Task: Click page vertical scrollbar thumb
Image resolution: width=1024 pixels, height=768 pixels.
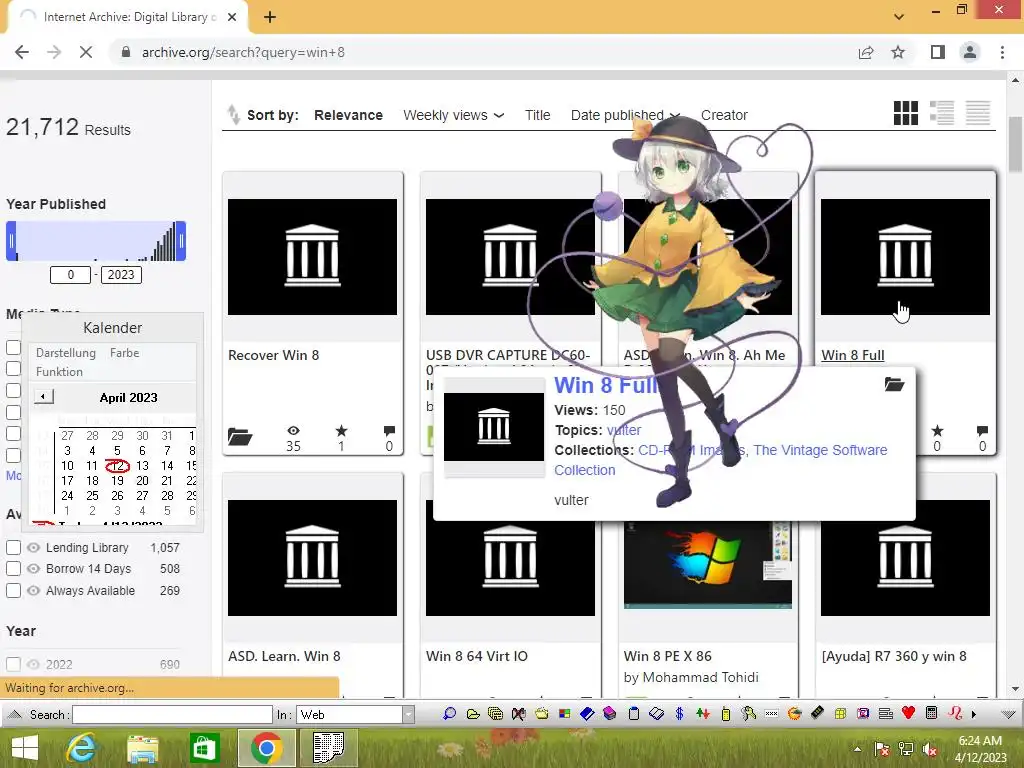Action: pos(1015,145)
